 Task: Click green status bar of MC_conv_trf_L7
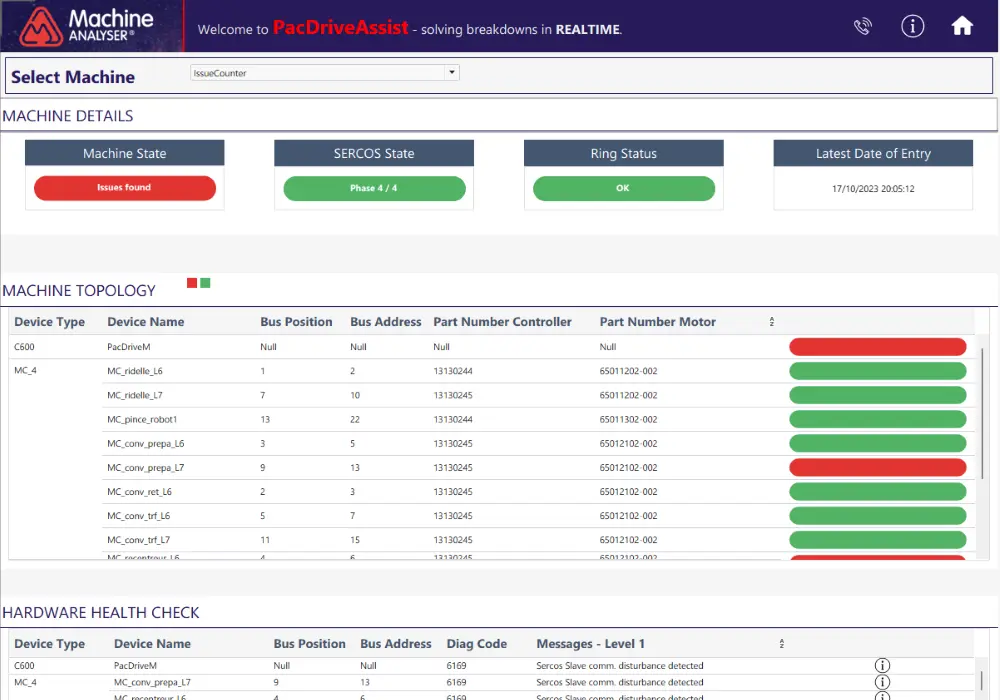point(878,540)
